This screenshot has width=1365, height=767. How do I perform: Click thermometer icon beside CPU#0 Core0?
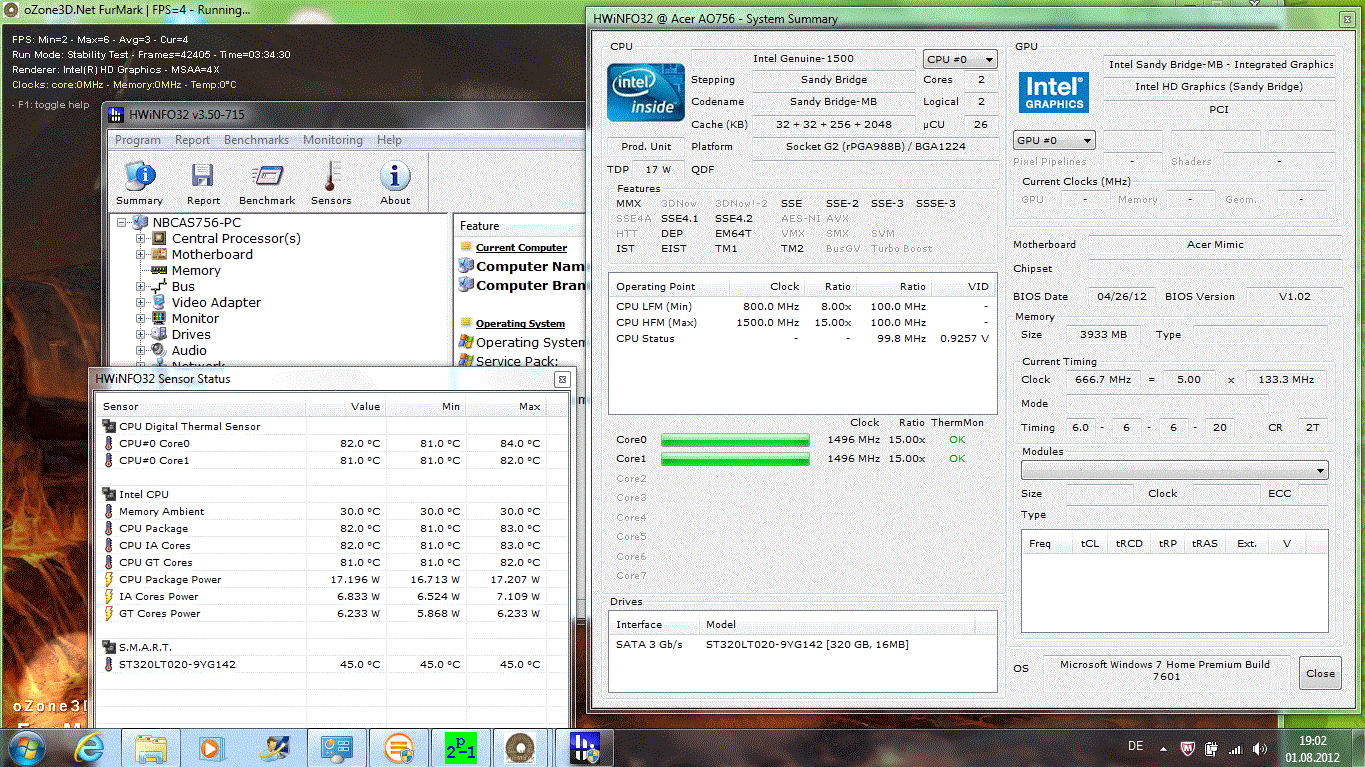(109, 443)
